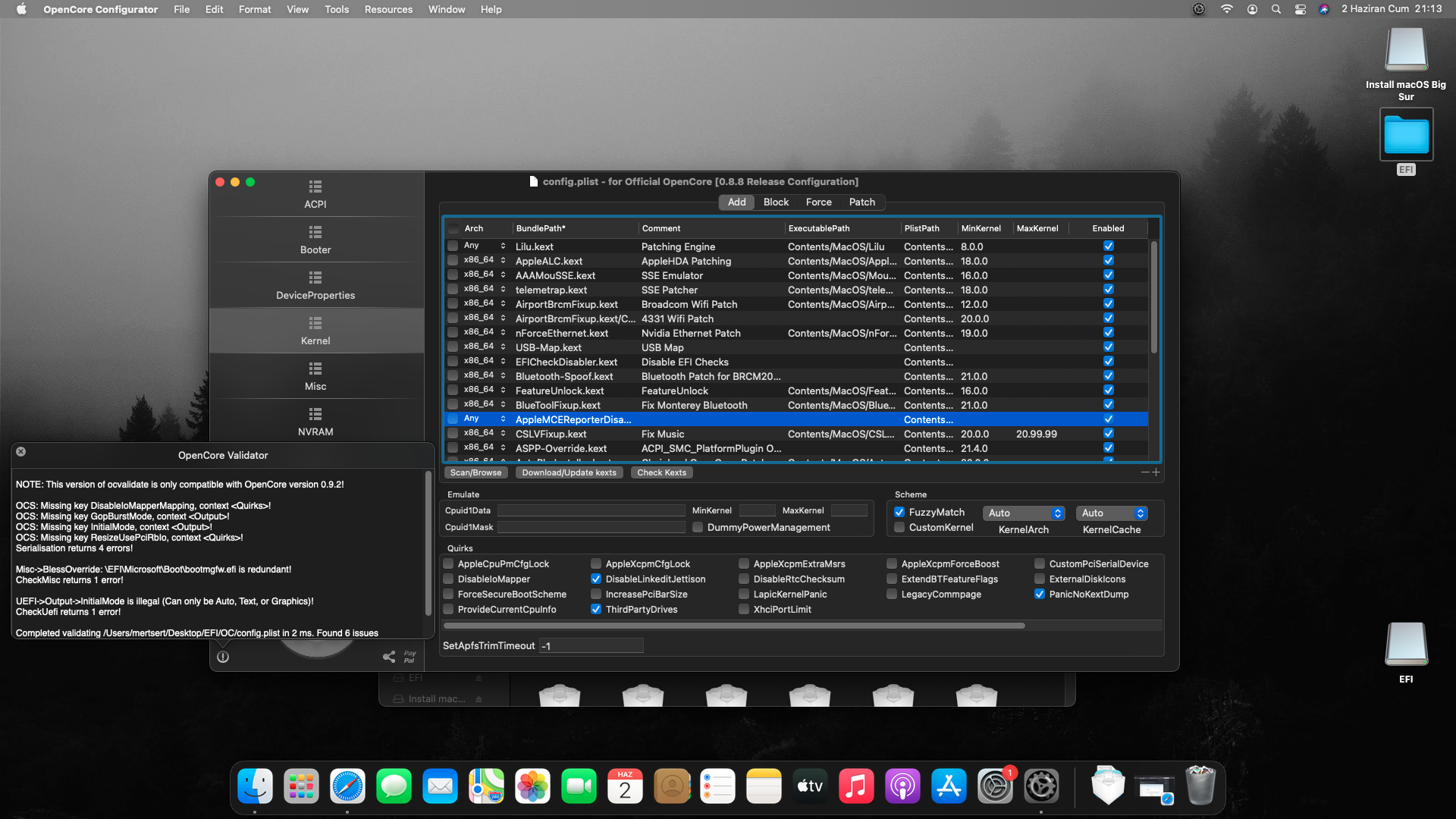Open Arch stepper for AppleMCEReporterDisabler row
The image size is (1456, 819).
point(503,419)
